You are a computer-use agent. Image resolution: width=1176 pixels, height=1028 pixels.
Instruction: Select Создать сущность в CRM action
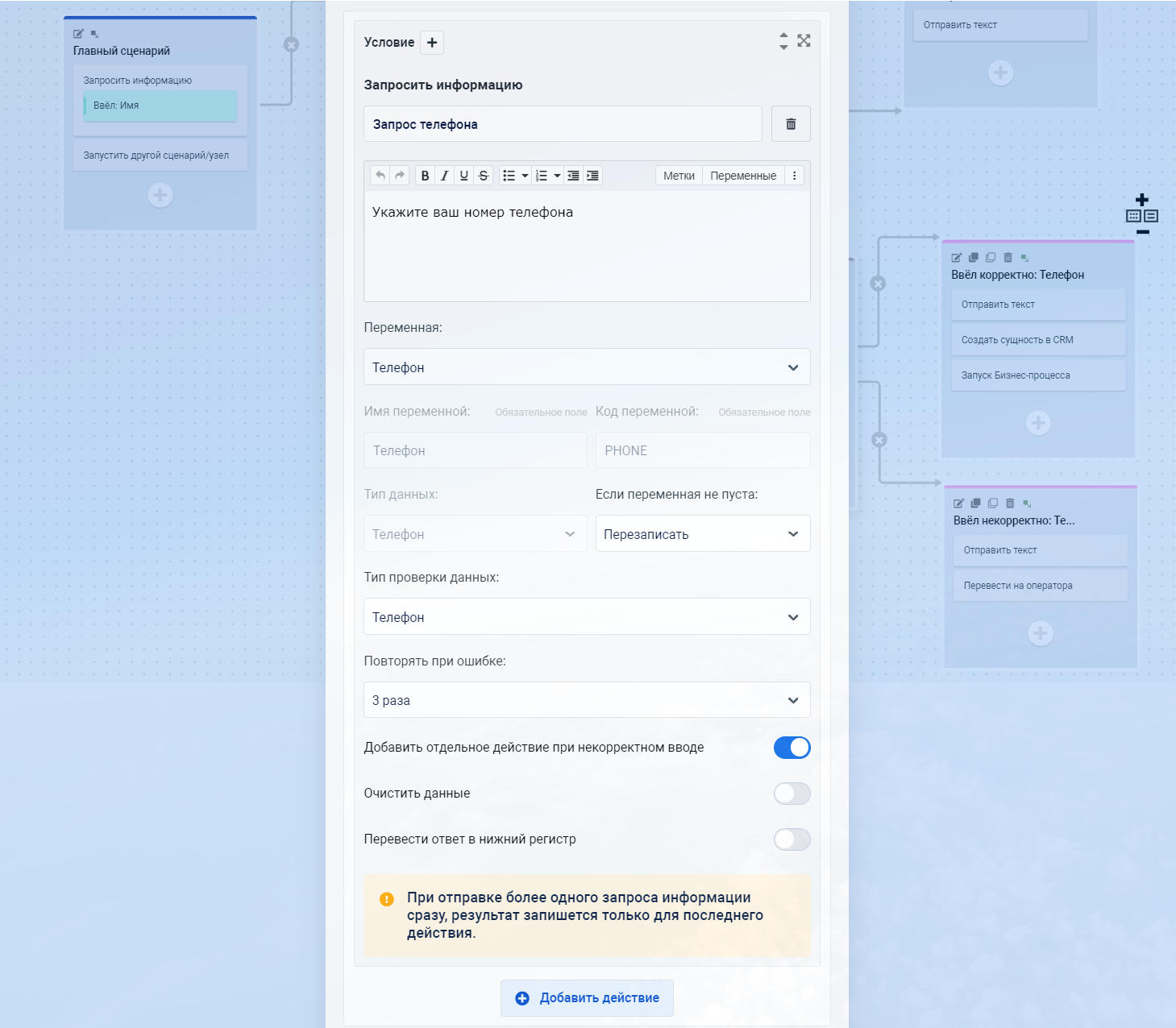[x=1037, y=340]
